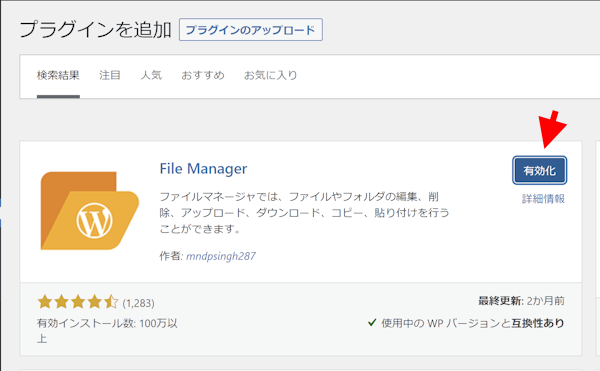The width and height of the screenshot is (600, 371).
Task: Click the red arrow pointing at 有効化
Action: 551,129
